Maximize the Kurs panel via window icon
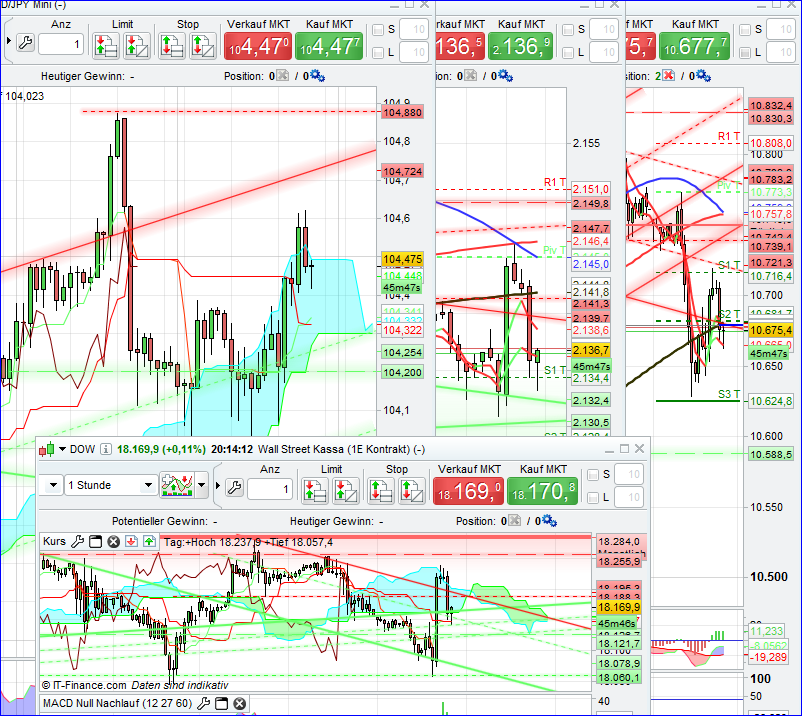 pyautogui.click(x=95, y=541)
